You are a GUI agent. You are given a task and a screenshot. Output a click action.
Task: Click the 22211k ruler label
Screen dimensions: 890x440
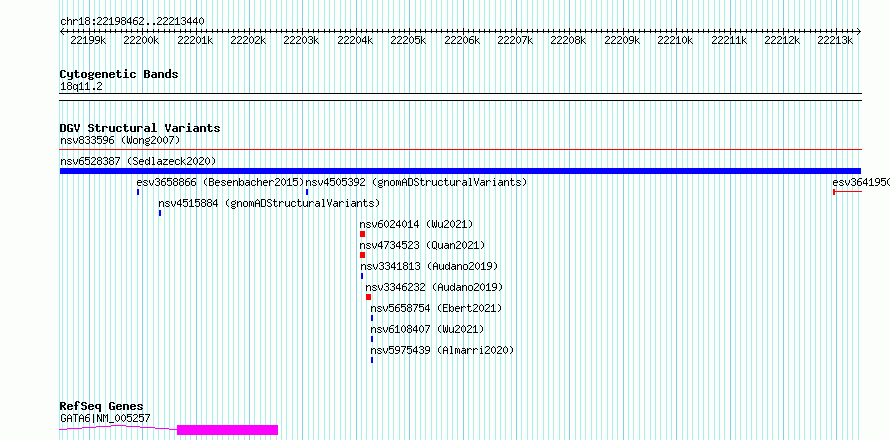(x=729, y=40)
